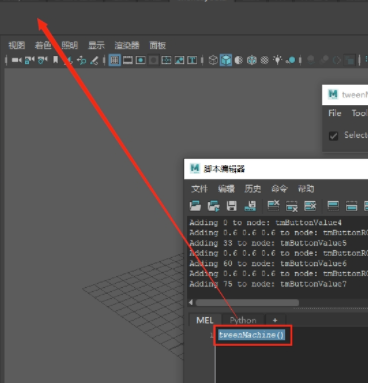Open the Tools menu in tweenMachine window
The height and width of the screenshot is (383, 368).
[x=359, y=113]
